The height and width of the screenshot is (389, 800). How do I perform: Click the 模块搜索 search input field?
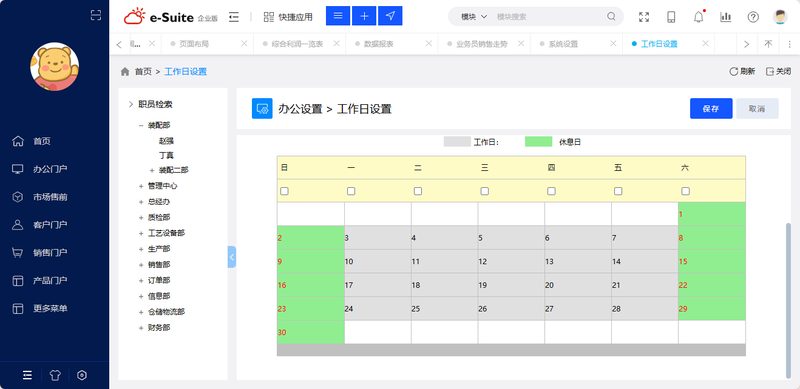click(548, 17)
